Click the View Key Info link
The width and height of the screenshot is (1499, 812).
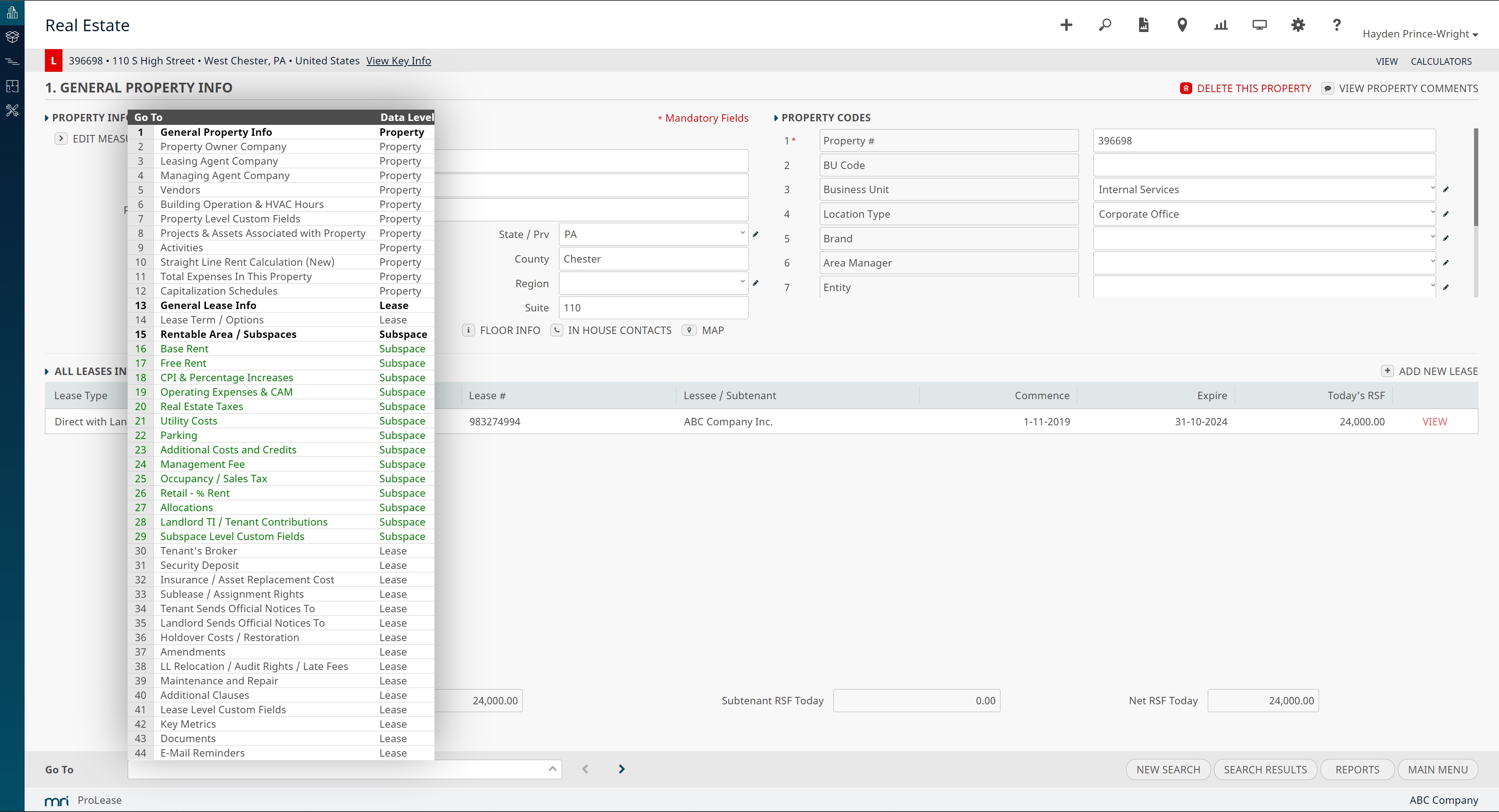[398, 60]
